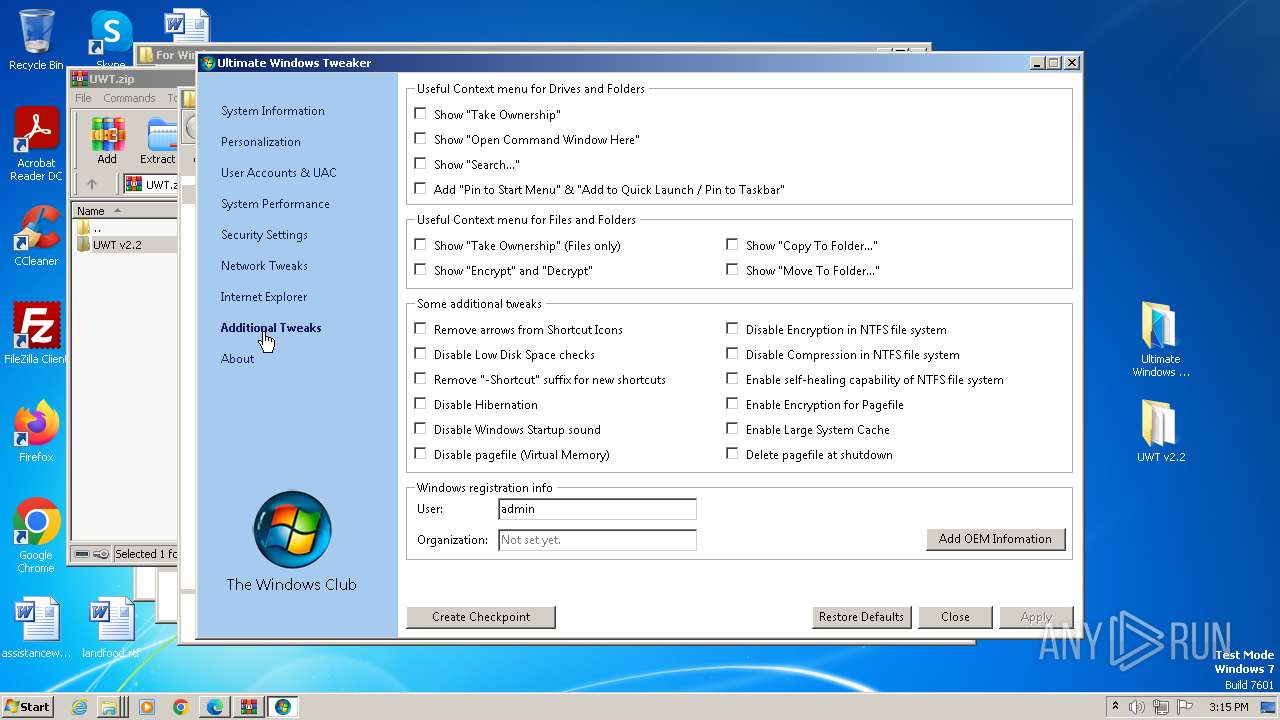
Task: Check Disable Encryption in NTFS file system
Action: [732, 329]
